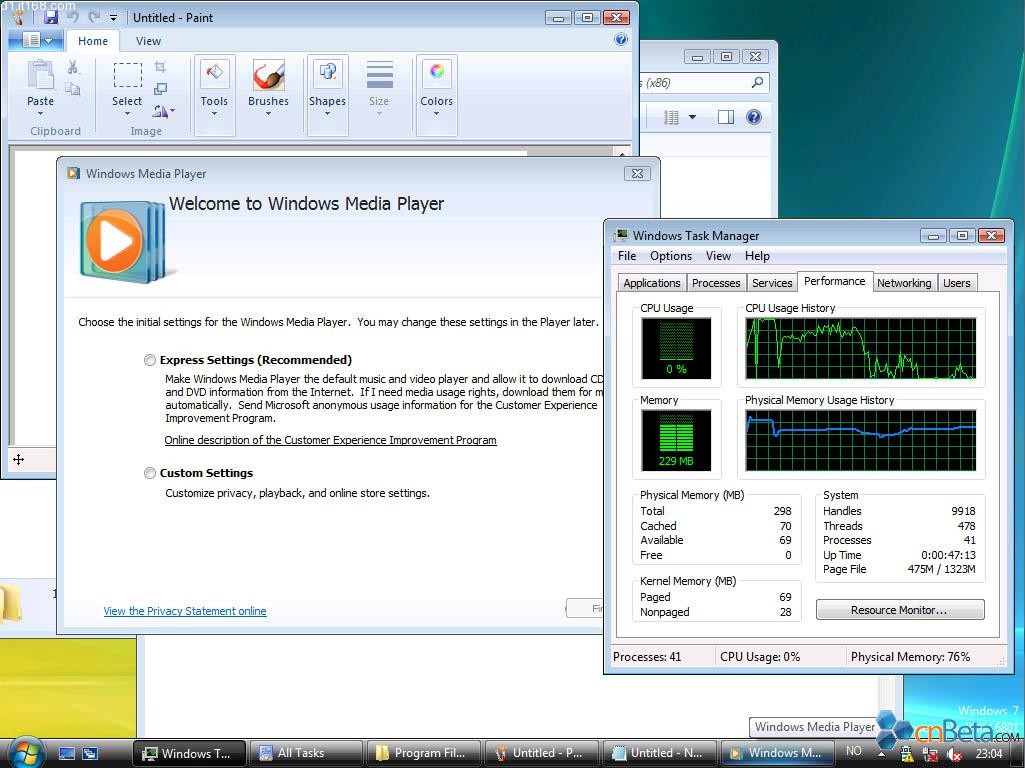Screen dimensions: 1025x768
Task: Select the Express Settings (Recommended) radio button
Action: 150,360
